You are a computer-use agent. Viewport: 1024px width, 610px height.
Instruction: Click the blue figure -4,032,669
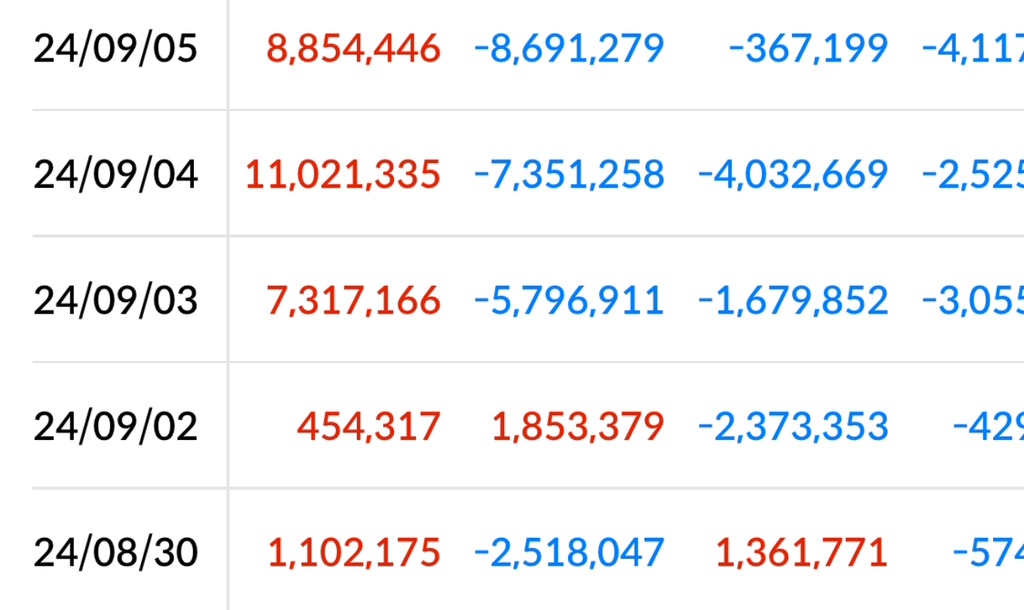click(793, 174)
